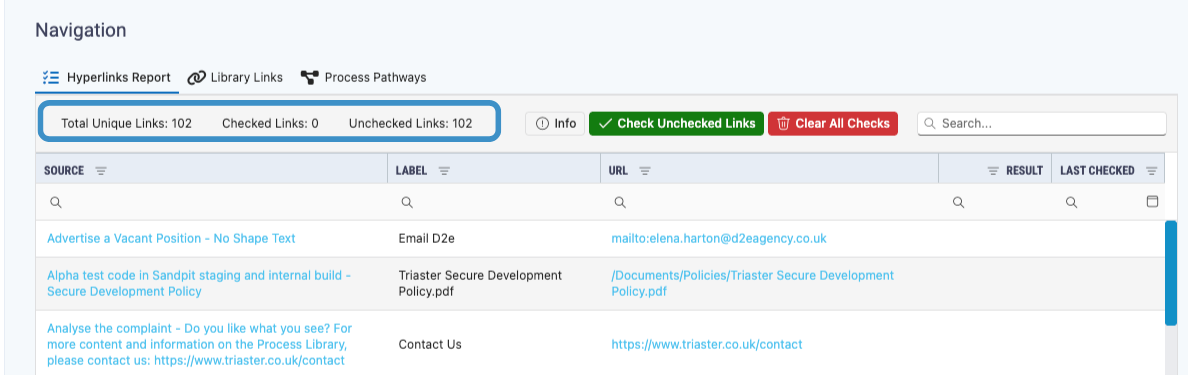Open Analyse the complaint source link

pyautogui.click(x=200, y=345)
